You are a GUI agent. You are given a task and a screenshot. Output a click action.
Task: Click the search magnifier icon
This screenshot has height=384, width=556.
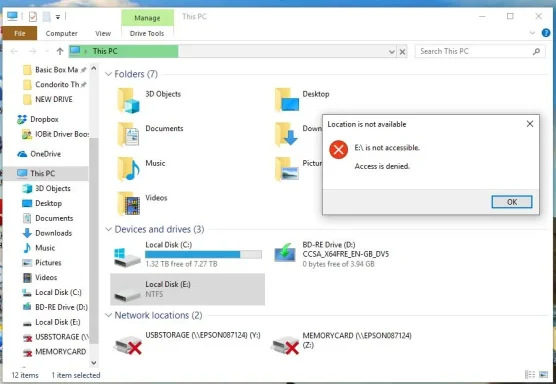(536, 51)
